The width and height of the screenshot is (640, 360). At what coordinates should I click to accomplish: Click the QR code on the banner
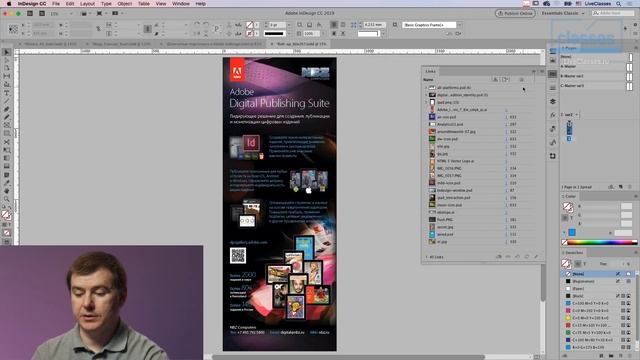pos(238,256)
